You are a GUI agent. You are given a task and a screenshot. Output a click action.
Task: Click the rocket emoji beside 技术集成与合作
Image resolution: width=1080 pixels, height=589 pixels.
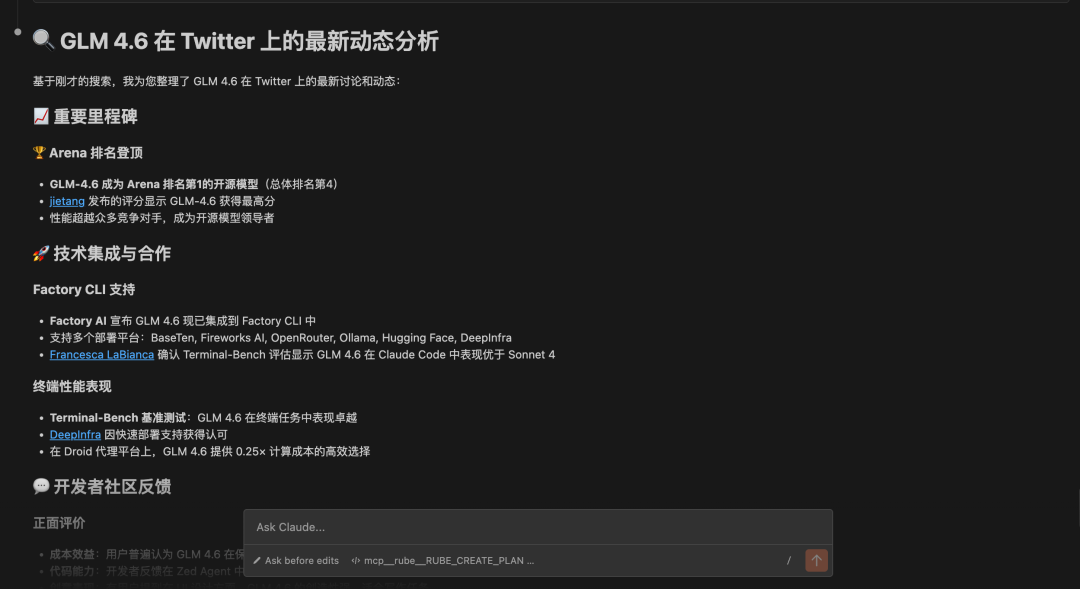(x=41, y=254)
